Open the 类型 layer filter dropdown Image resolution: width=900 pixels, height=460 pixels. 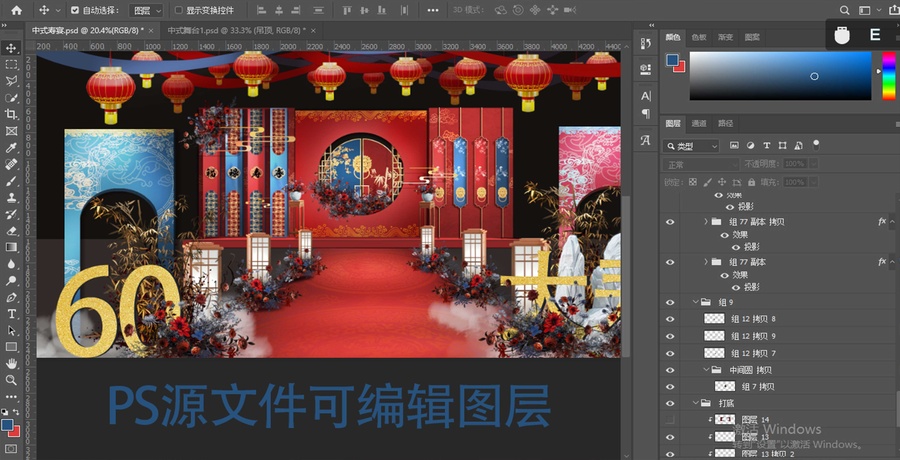[x=690, y=146]
